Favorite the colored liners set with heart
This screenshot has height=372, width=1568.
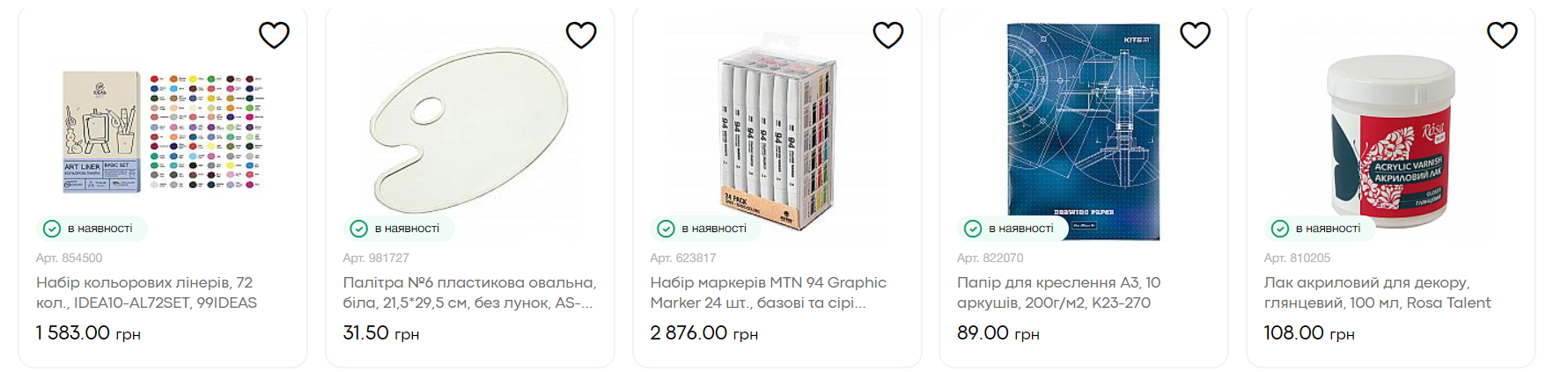[x=274, y=35]
